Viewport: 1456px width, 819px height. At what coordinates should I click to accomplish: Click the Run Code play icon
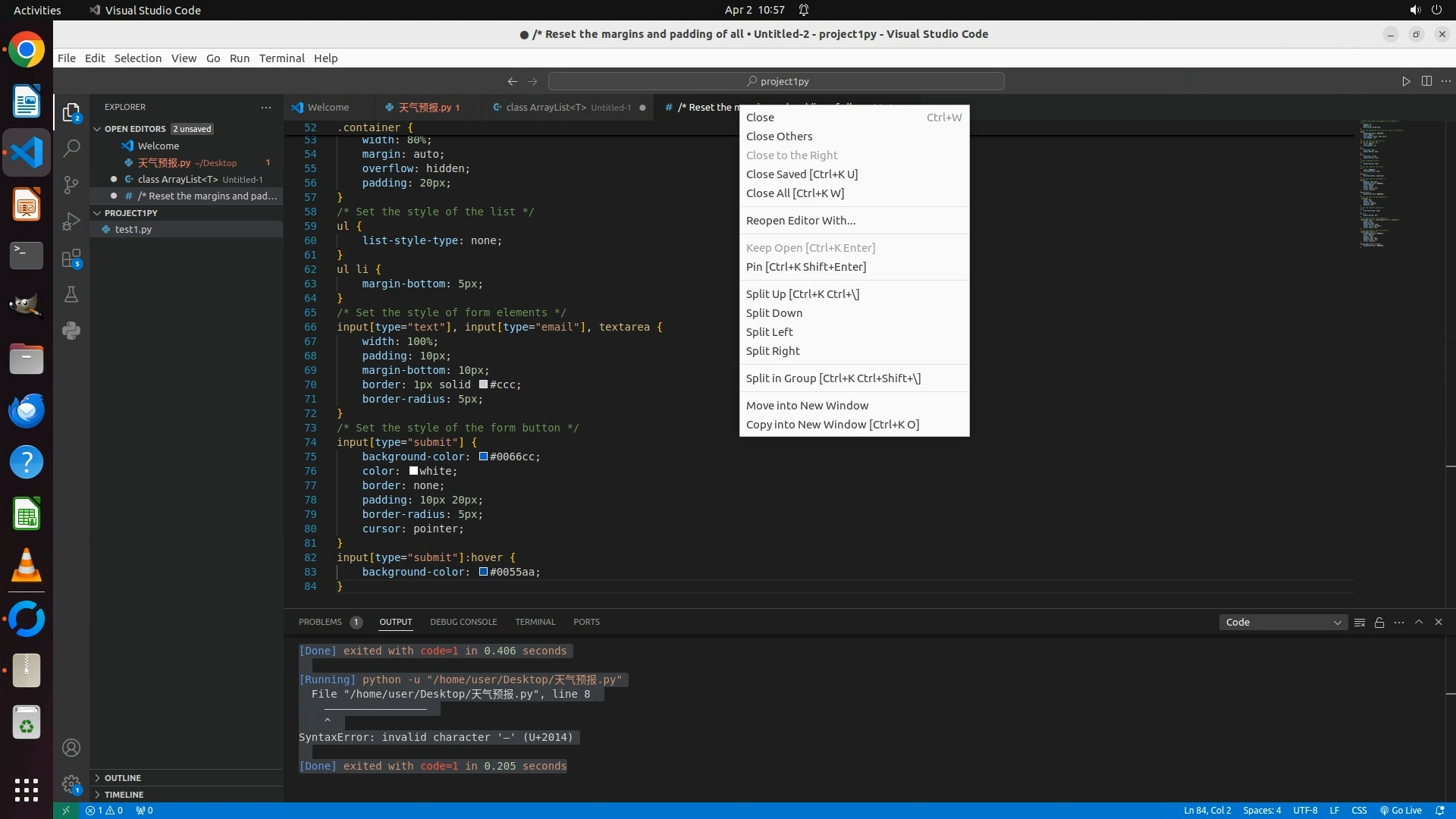(1406, 81)
